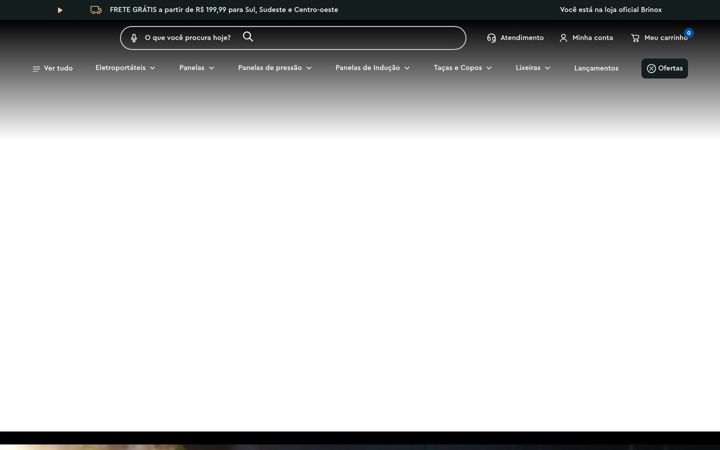This screenshot has width=720, height=450.
Task: Focus the search field 'O que você procura hoje?'
Action: (x=293, y=38)
